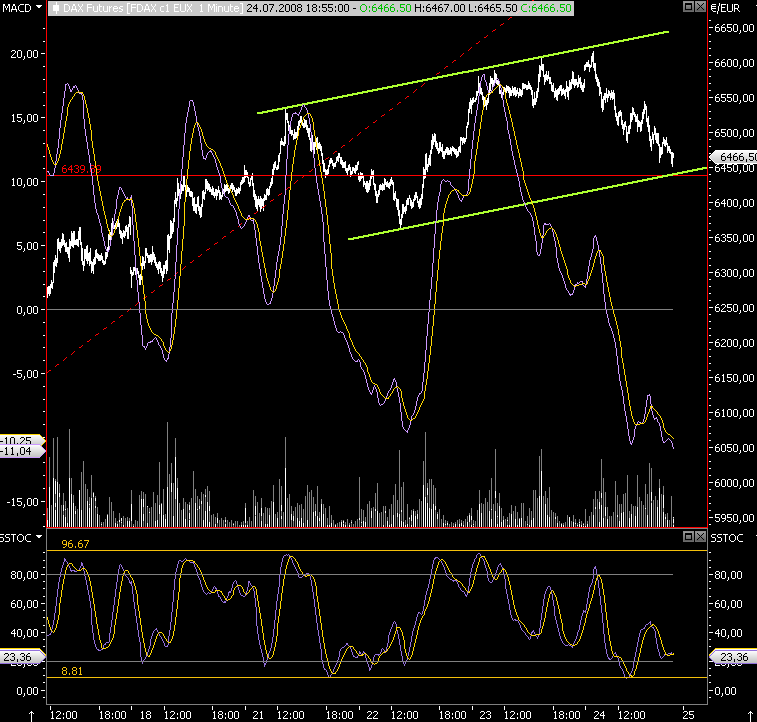Click the 6600,00 price scale label
Viewport: 757px width, 722px height.
pos(734,63)
